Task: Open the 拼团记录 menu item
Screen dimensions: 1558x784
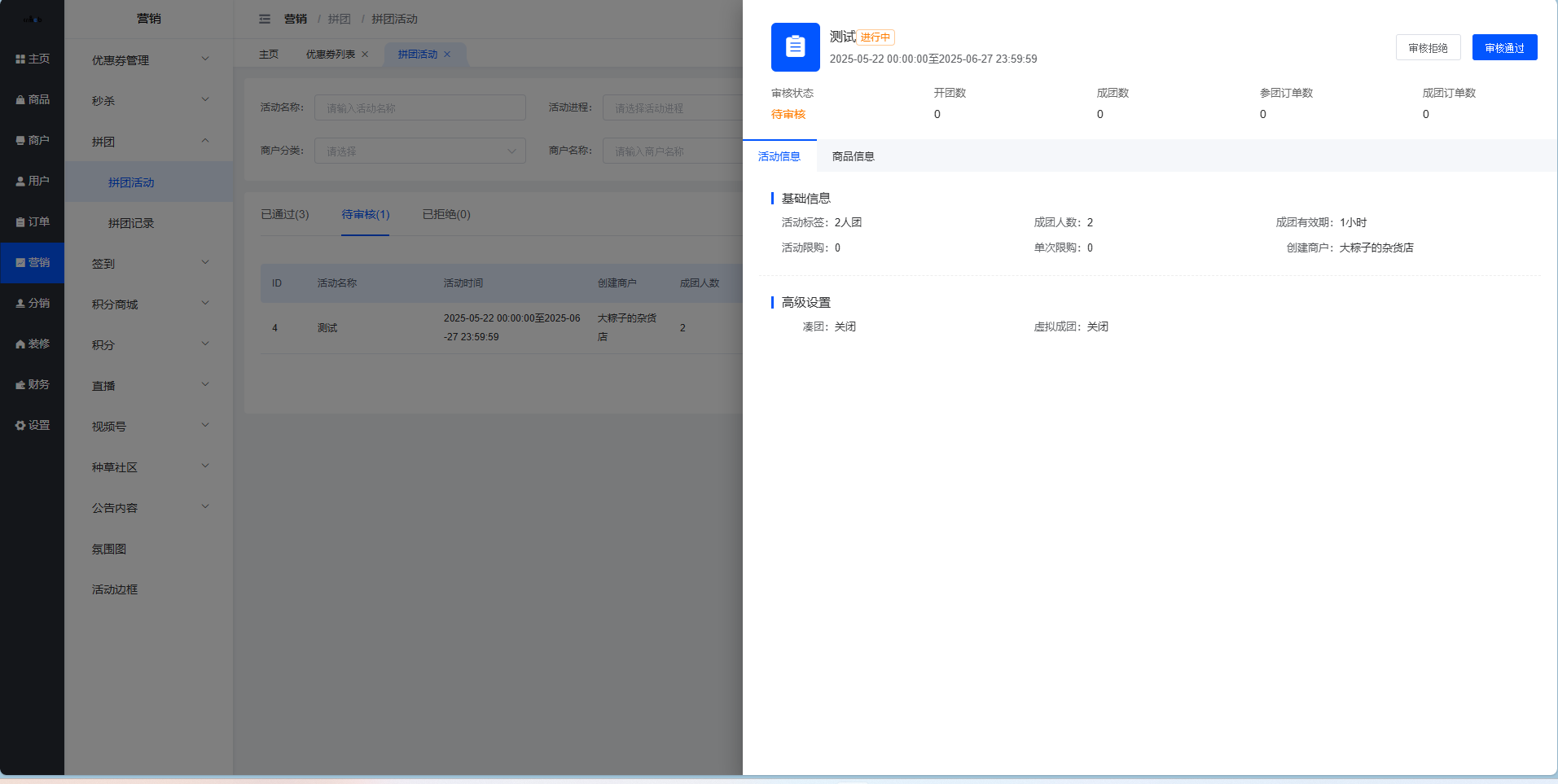Action: (131, 223)
